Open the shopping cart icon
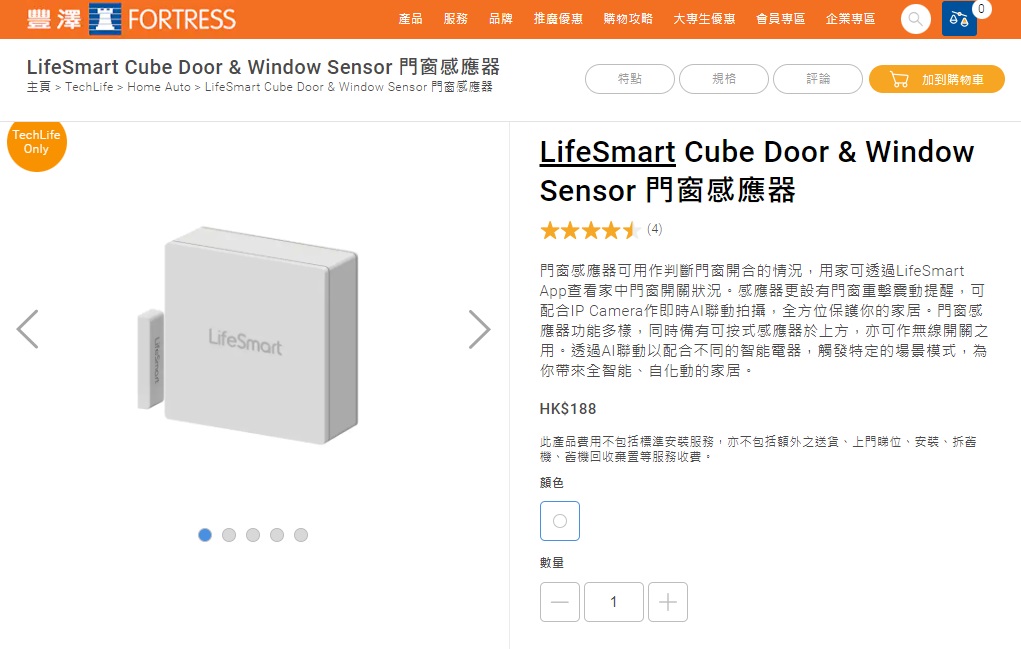The width and height of the screenshot is (1021, 649). (959, 19)
